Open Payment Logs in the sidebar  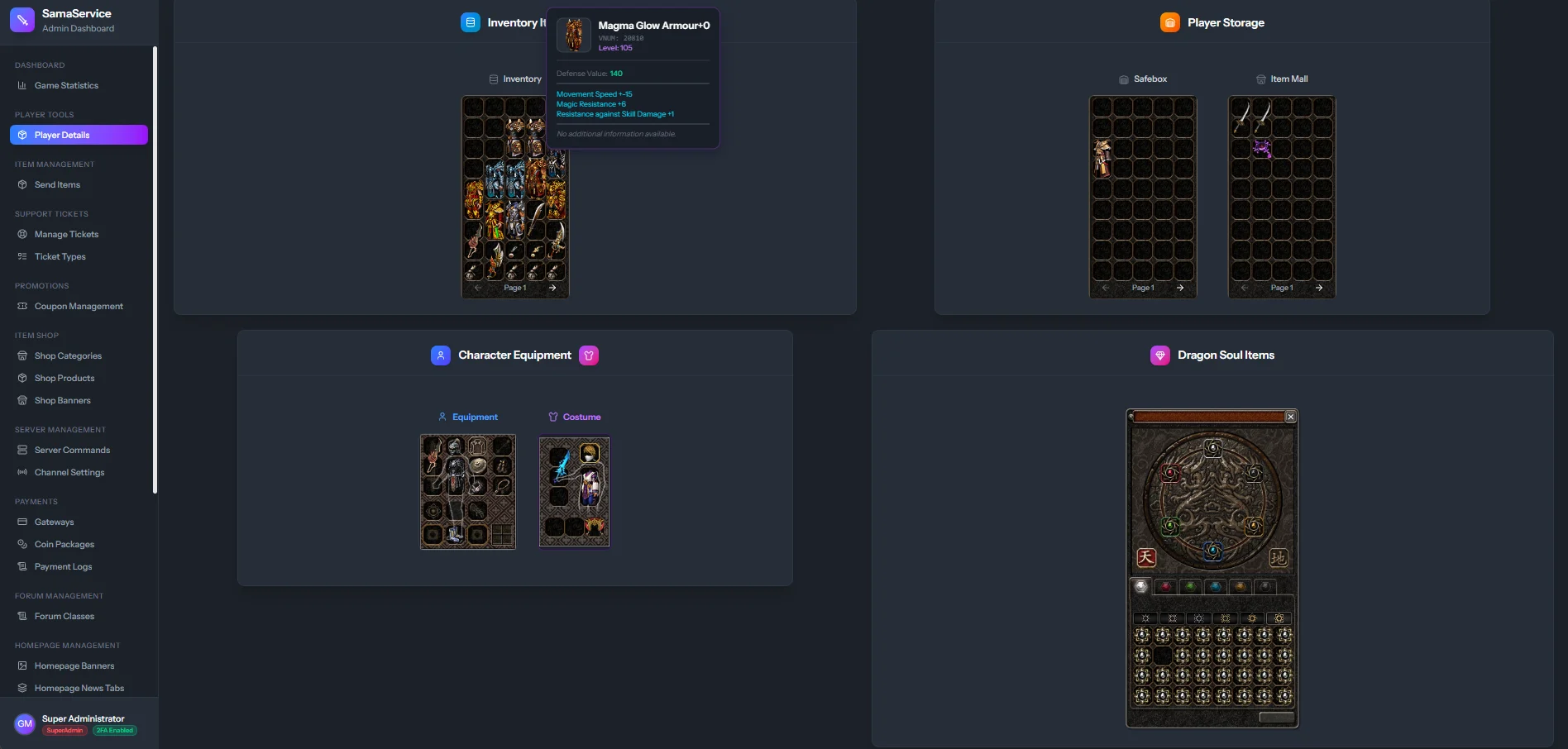click(79, 566)
